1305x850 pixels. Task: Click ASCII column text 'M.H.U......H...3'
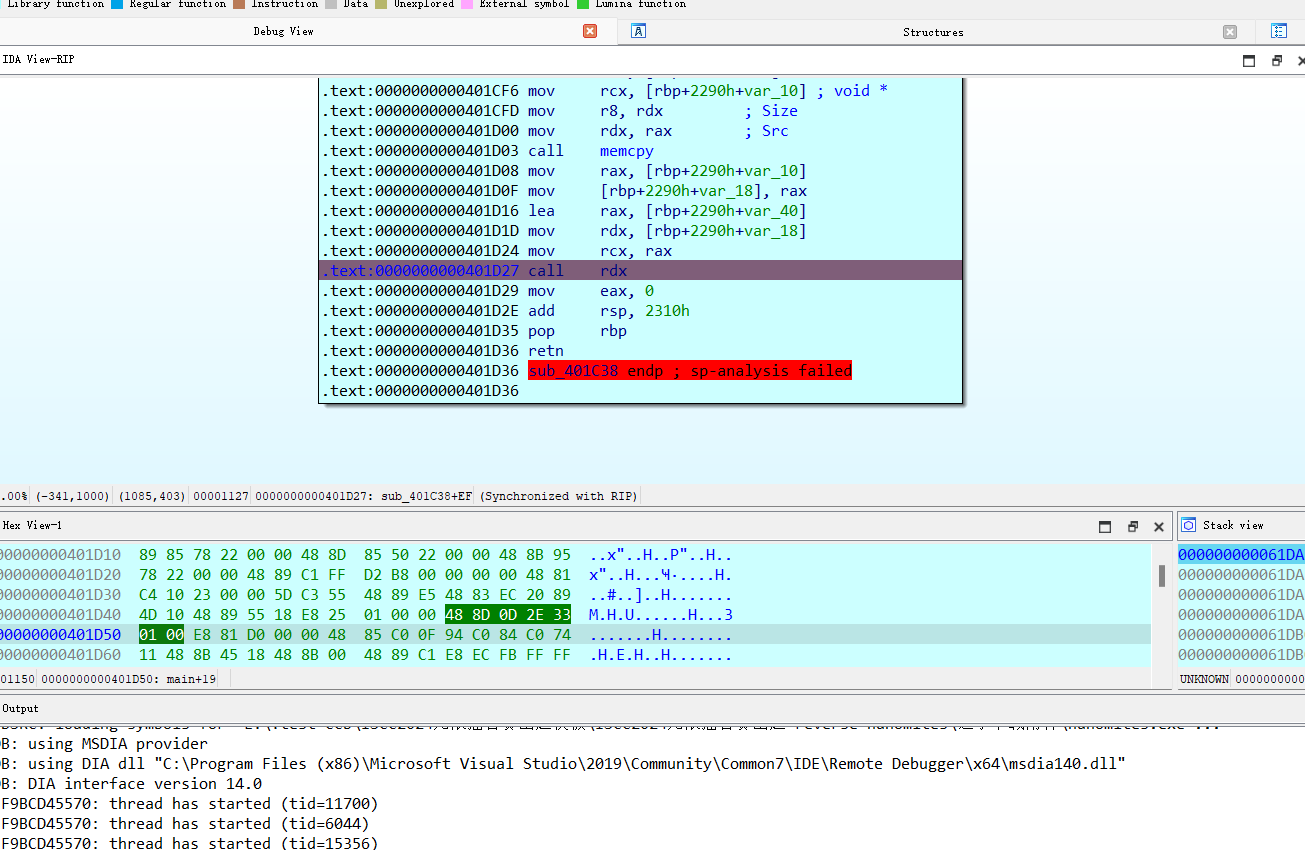tap(661, 615)
